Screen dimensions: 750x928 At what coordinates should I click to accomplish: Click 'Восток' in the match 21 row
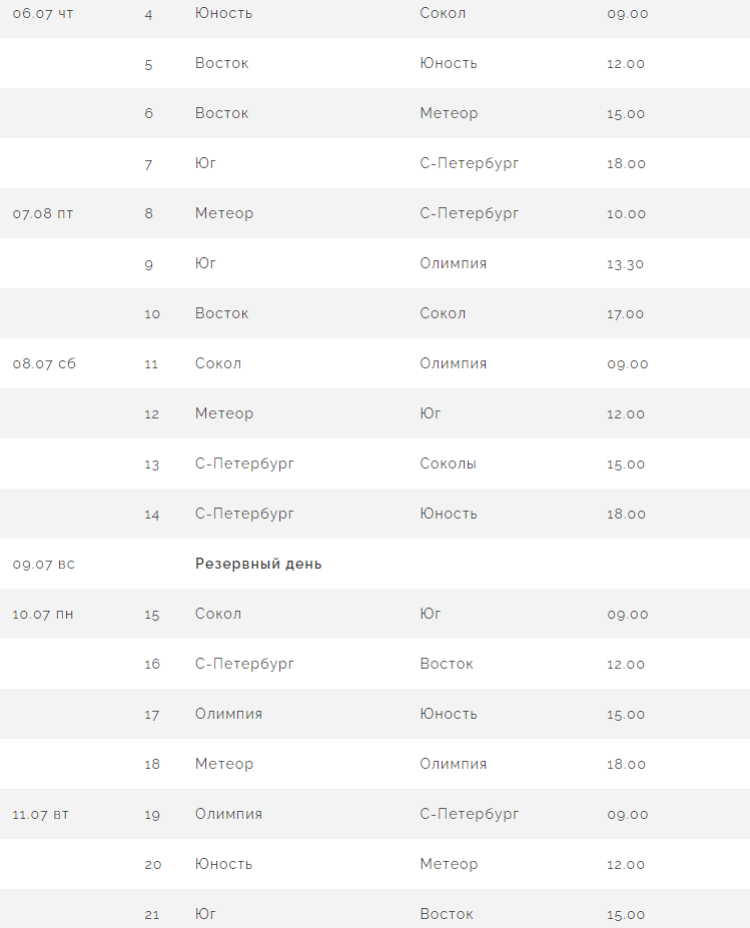coord(447,914)
